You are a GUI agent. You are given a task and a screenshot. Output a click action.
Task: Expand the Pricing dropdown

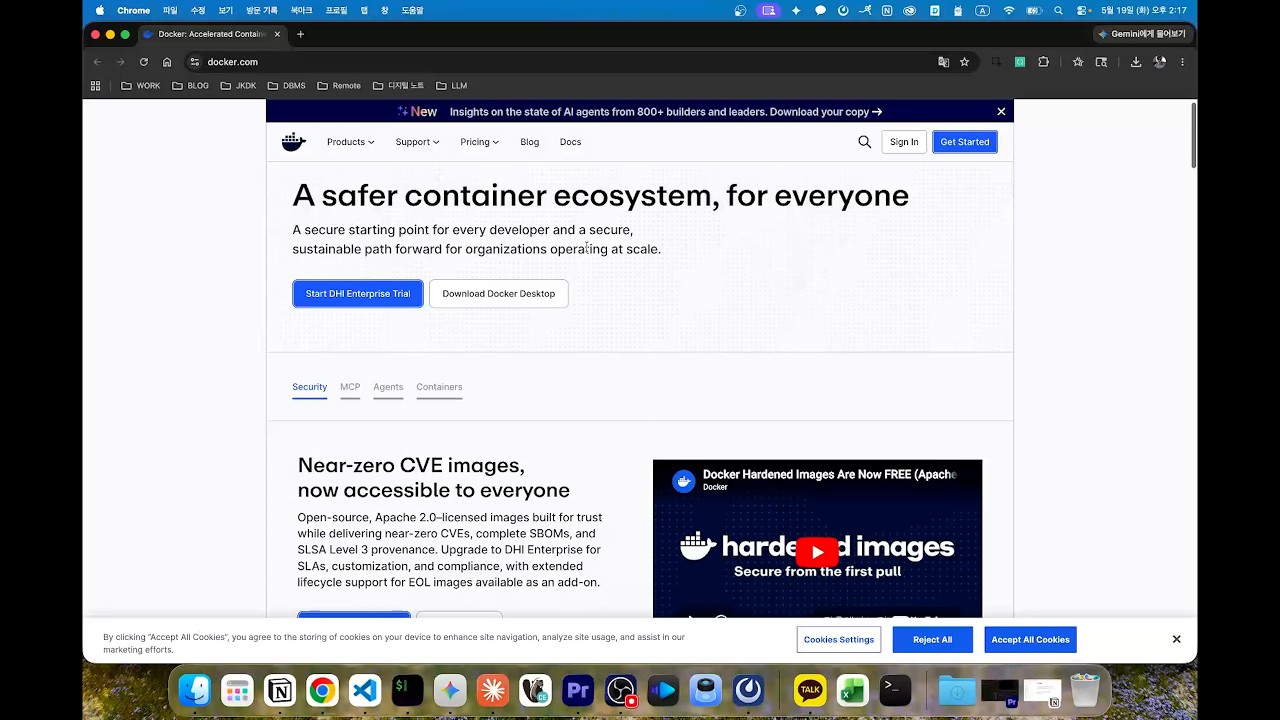click(x=479, y=142)
